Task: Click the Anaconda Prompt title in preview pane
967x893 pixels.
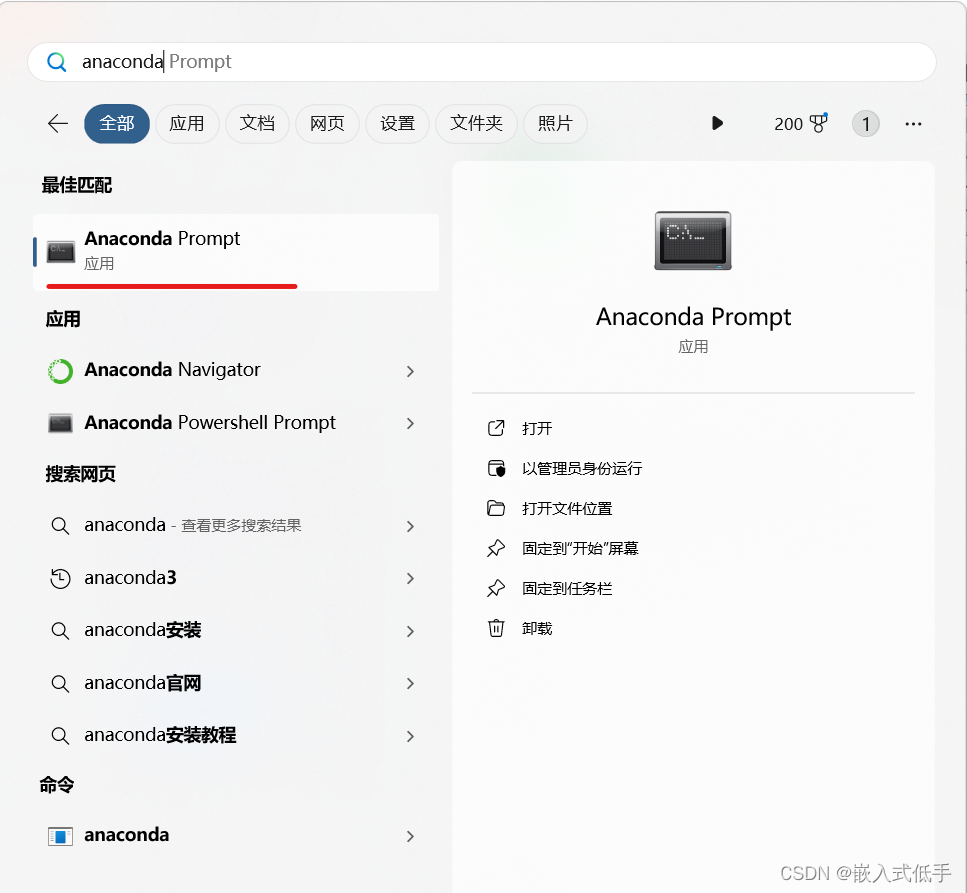Action: pyautogui.click(x=693, y=317)
